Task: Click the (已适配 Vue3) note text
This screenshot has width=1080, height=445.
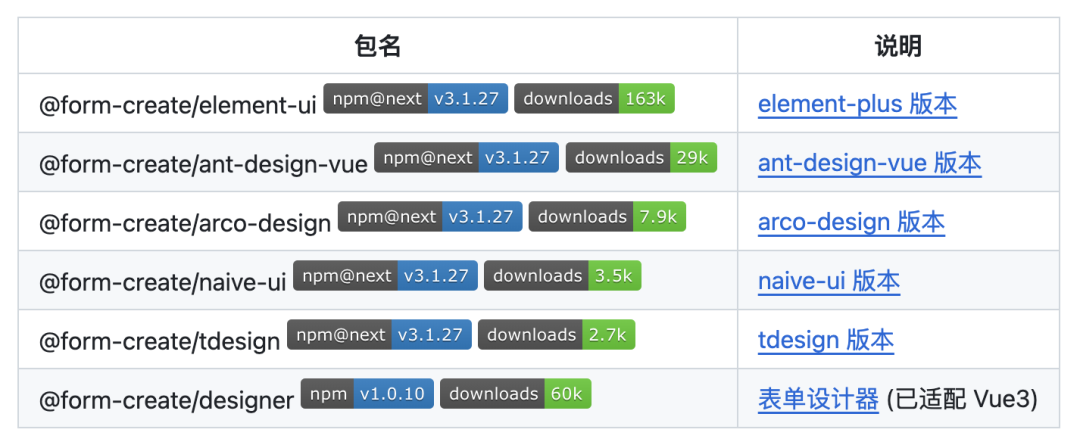Action: (962, 399)
